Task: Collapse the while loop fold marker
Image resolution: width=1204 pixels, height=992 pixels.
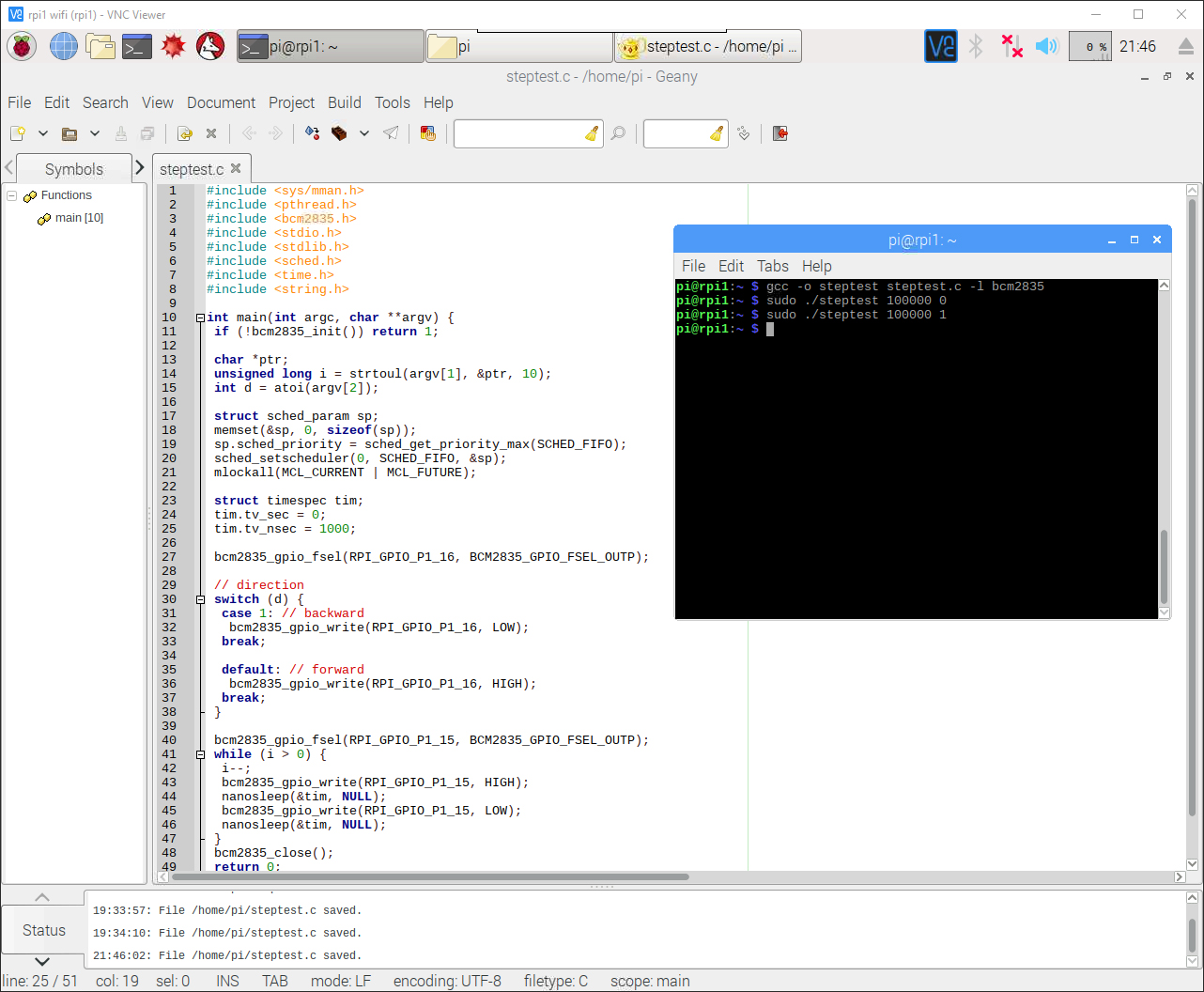Action: (200, 754)
